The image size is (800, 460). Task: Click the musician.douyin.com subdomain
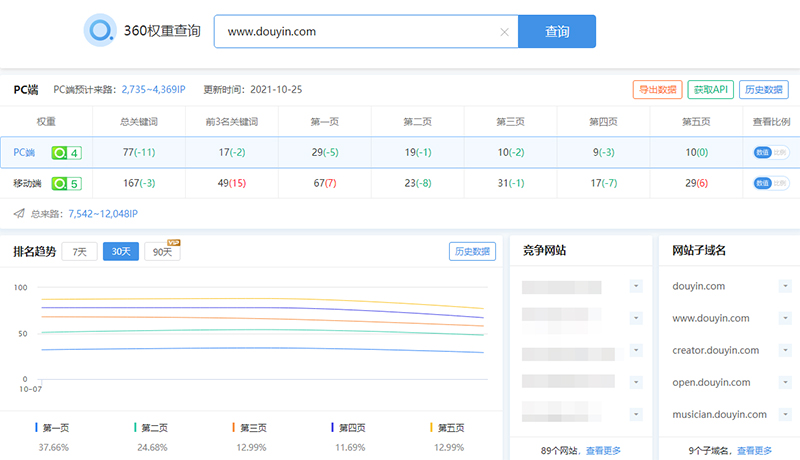[719, 415]
